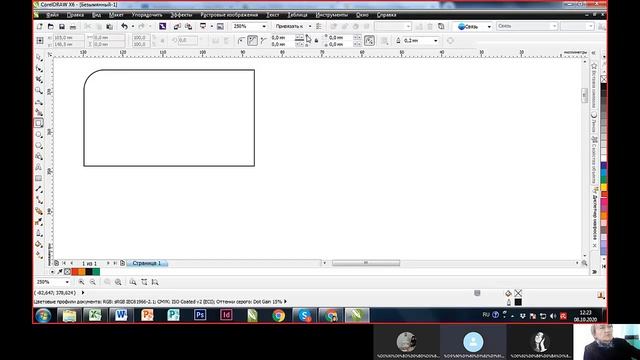Click the Import icon in the toolbar
The width and height of the screenshot is (640, 360).
point(177,26)
